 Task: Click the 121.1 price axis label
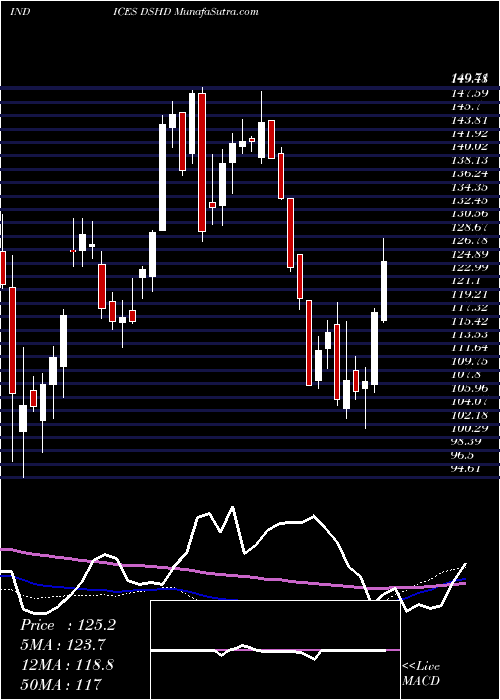(x=466, y=281)
